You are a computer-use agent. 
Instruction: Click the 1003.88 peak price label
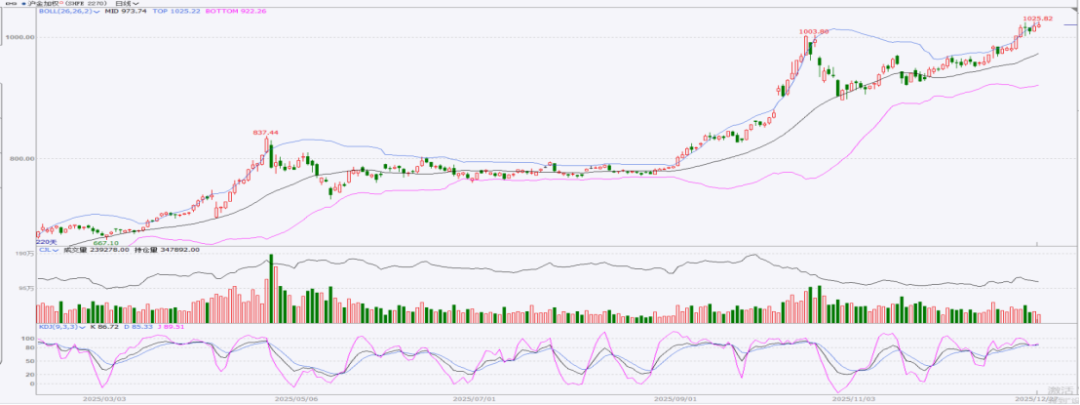(x=812, y=32)
